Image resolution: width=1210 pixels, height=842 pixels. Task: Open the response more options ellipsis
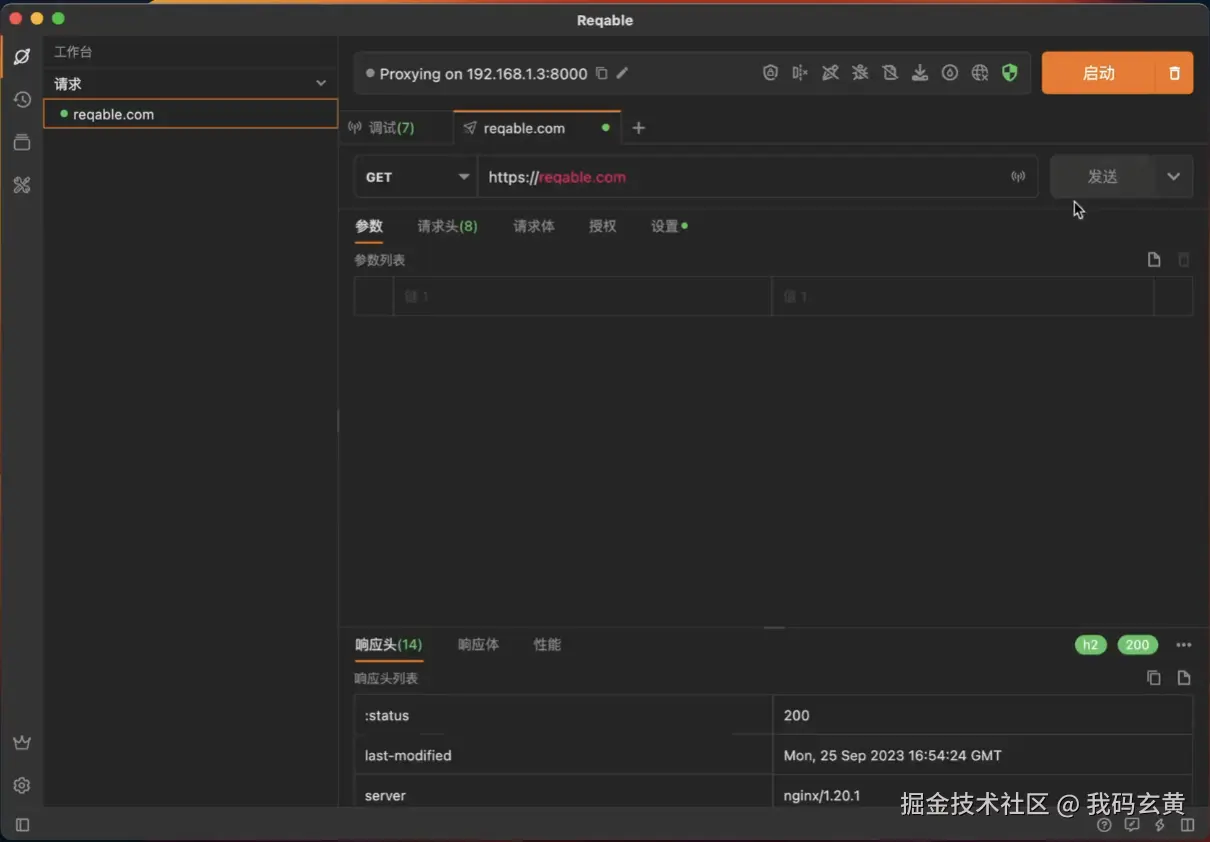(1184, 645)
